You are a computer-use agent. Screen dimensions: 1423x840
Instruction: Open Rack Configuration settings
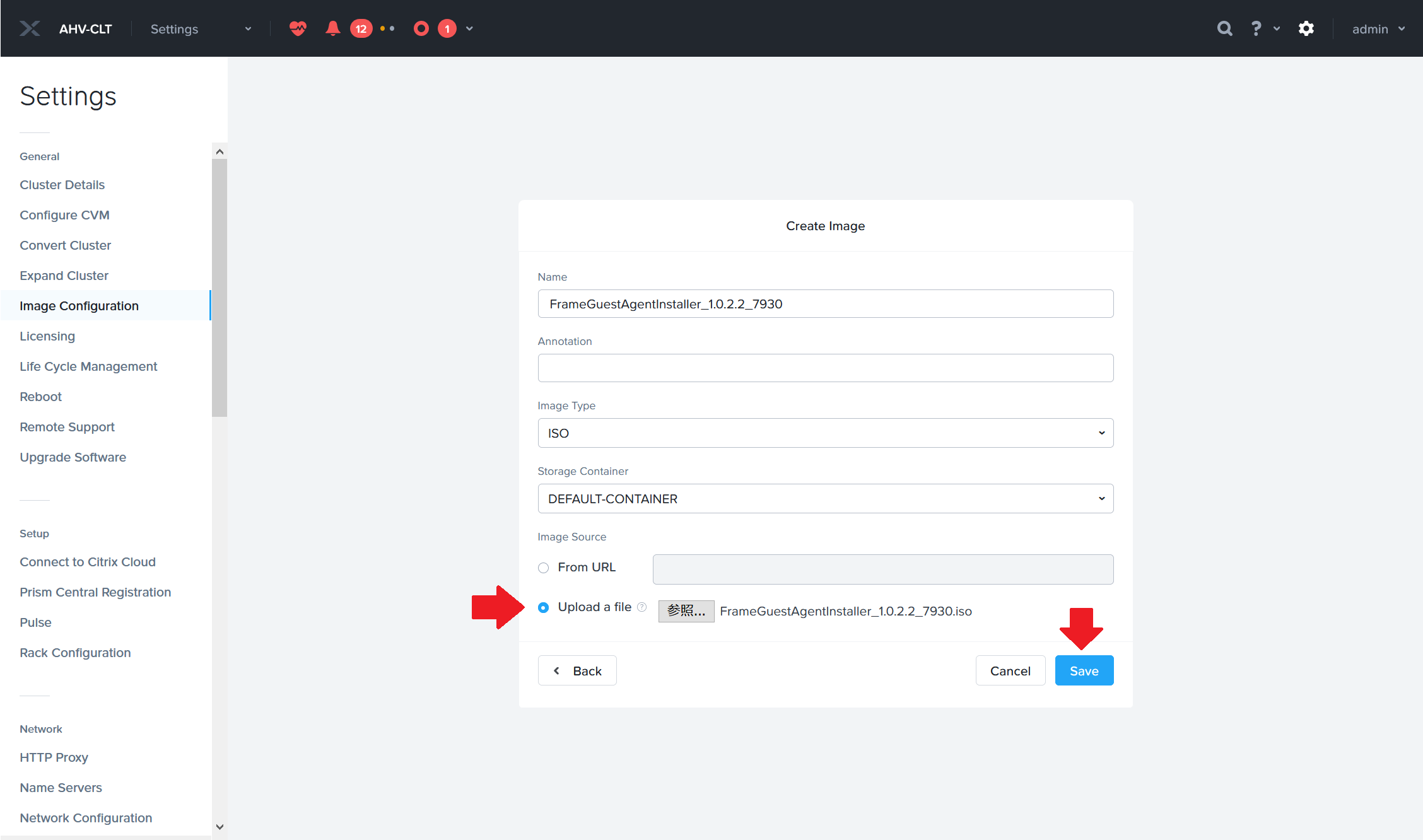point(75,653)
